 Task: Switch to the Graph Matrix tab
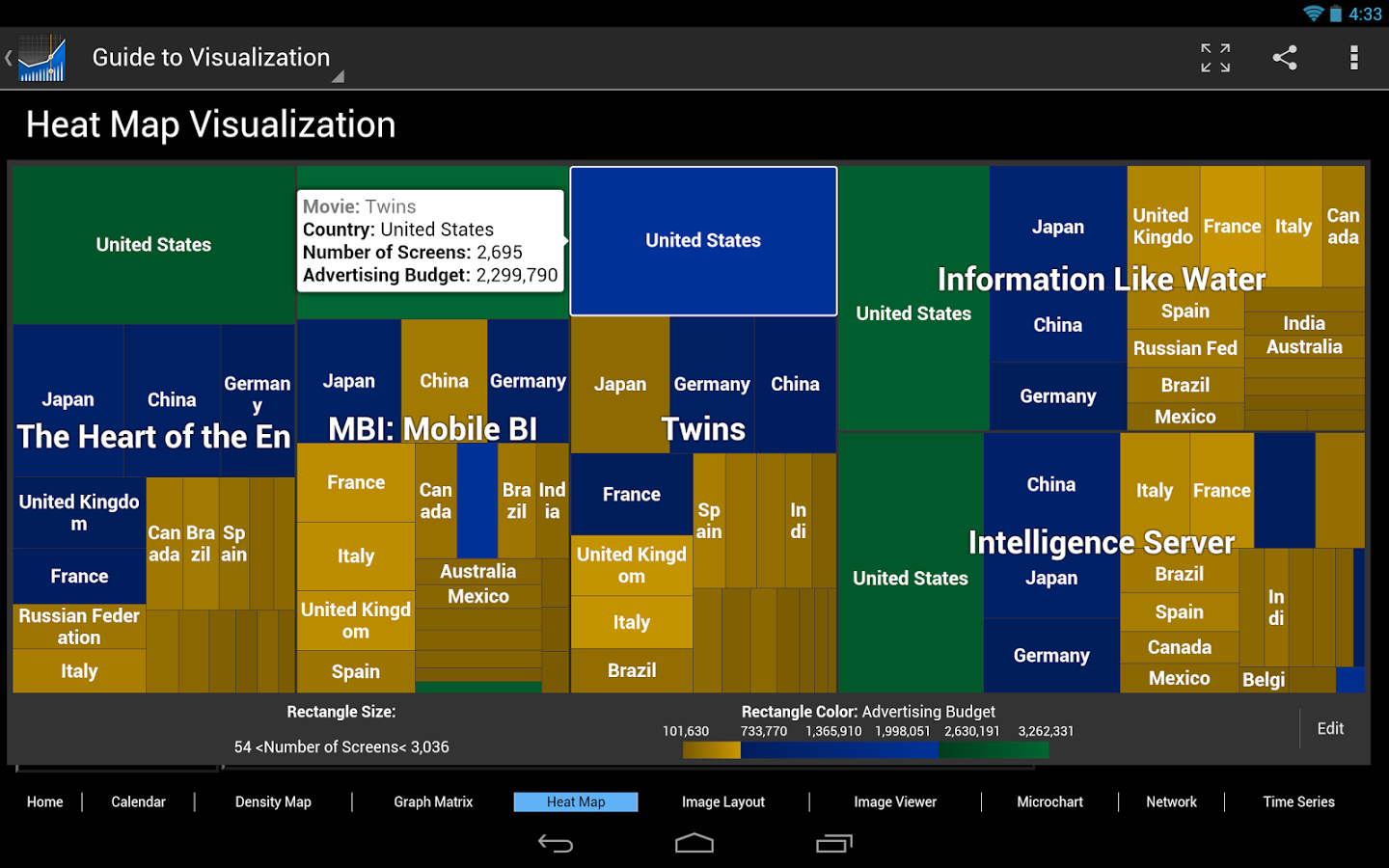tap(433, 801)
